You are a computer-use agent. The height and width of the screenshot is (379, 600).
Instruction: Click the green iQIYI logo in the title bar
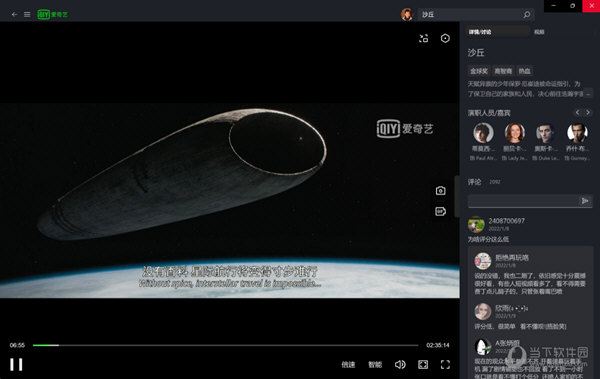[52, 15]
